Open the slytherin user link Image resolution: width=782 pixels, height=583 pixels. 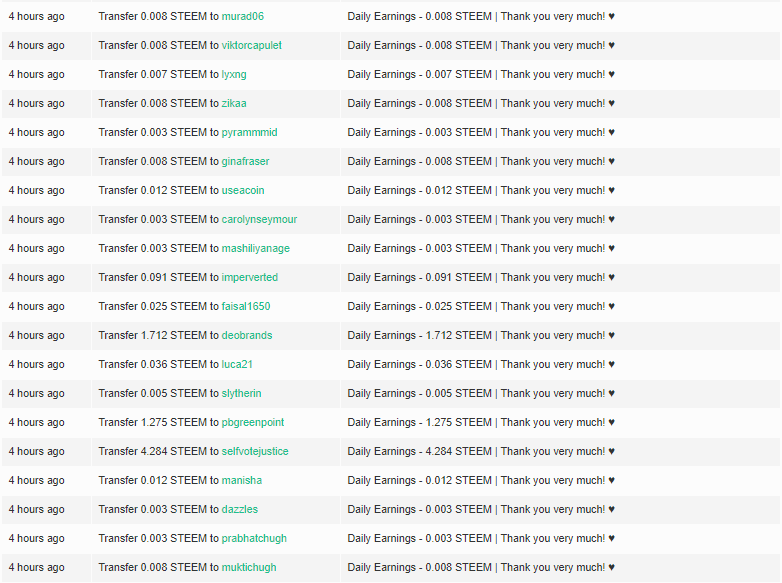(241, 392)
